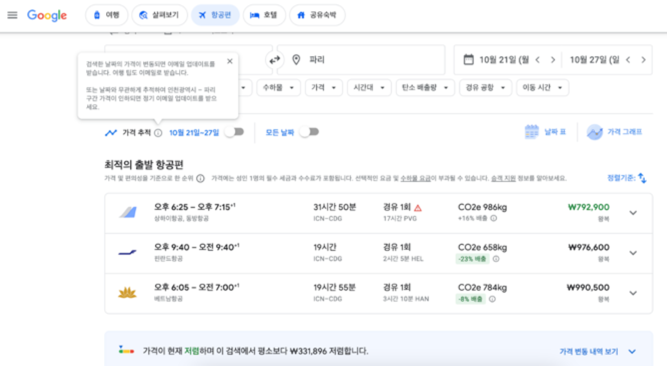Go to previous day for departure date

(x=538, y=60)
